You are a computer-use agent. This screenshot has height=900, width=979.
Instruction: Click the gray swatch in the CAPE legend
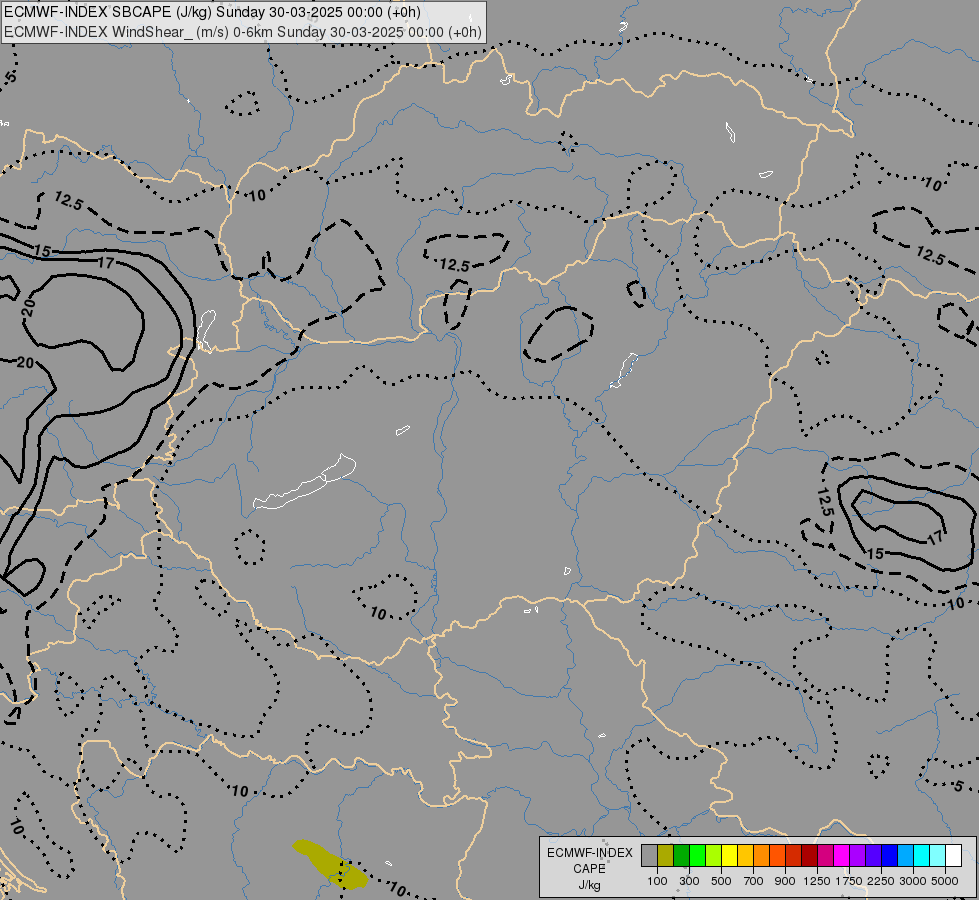pos(649,855)
